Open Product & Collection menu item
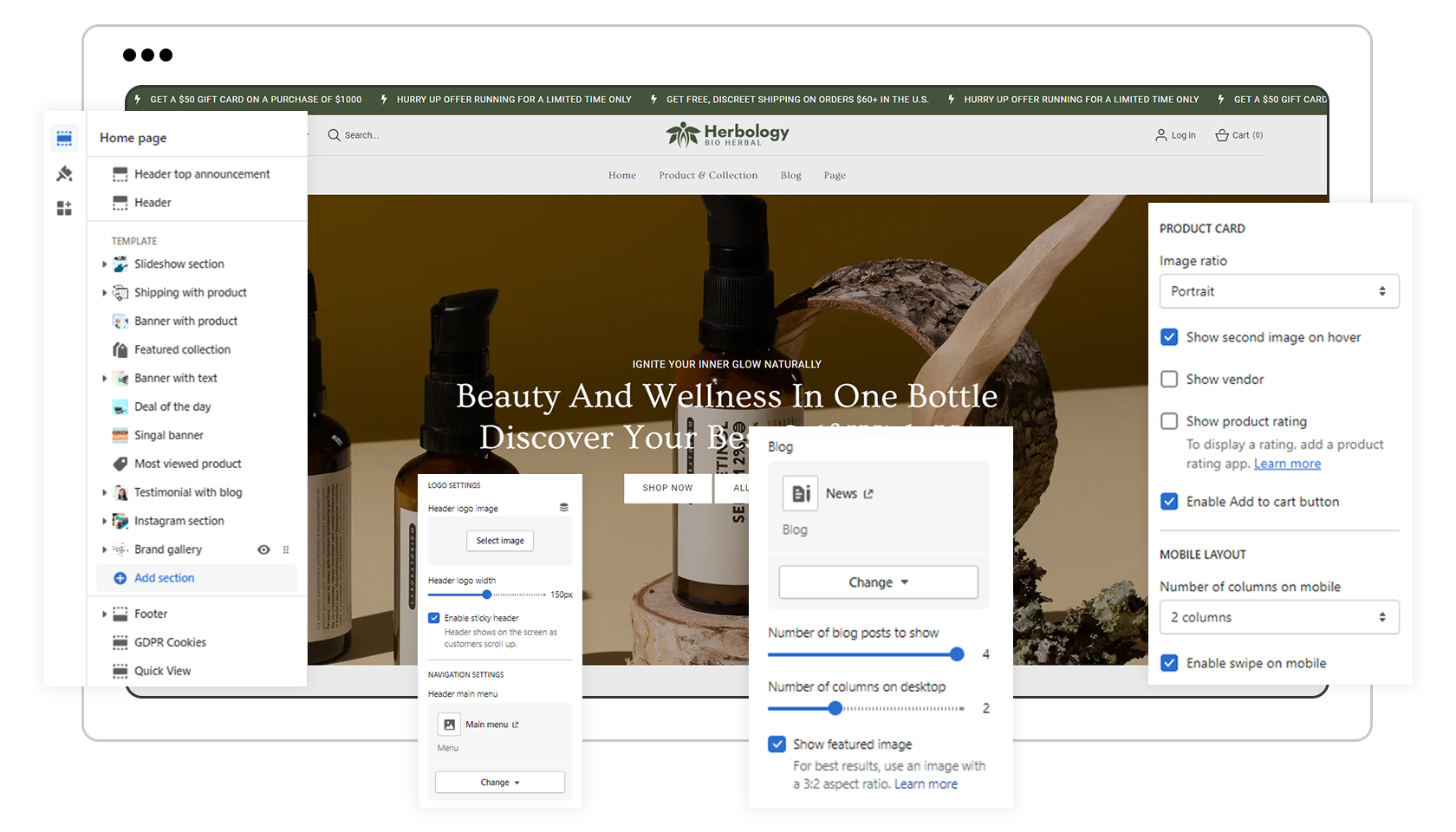This screenshot has width=1456, height=832. (708, 175)
